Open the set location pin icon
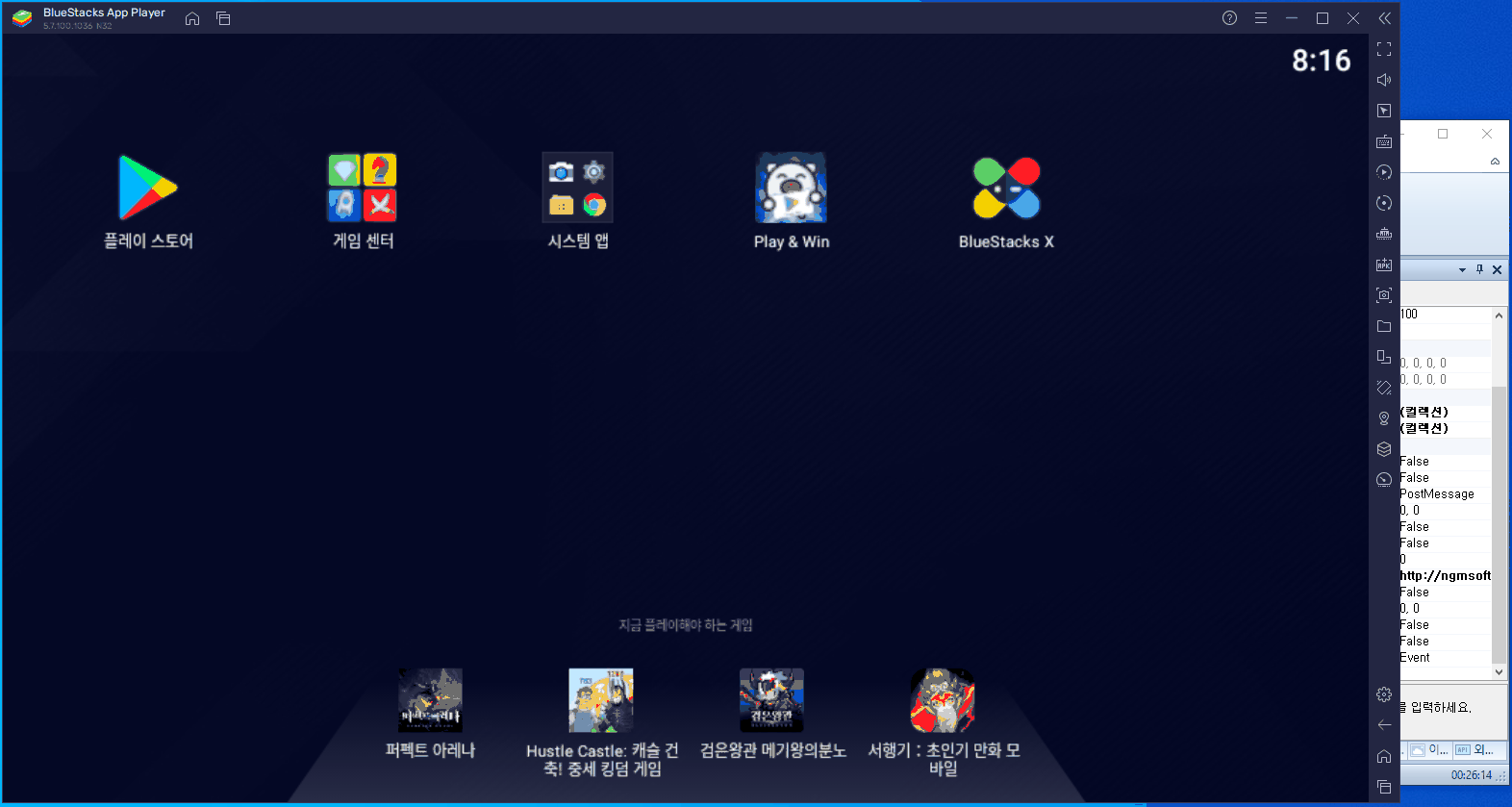The image size is (1512, 807). (1384, 418)
